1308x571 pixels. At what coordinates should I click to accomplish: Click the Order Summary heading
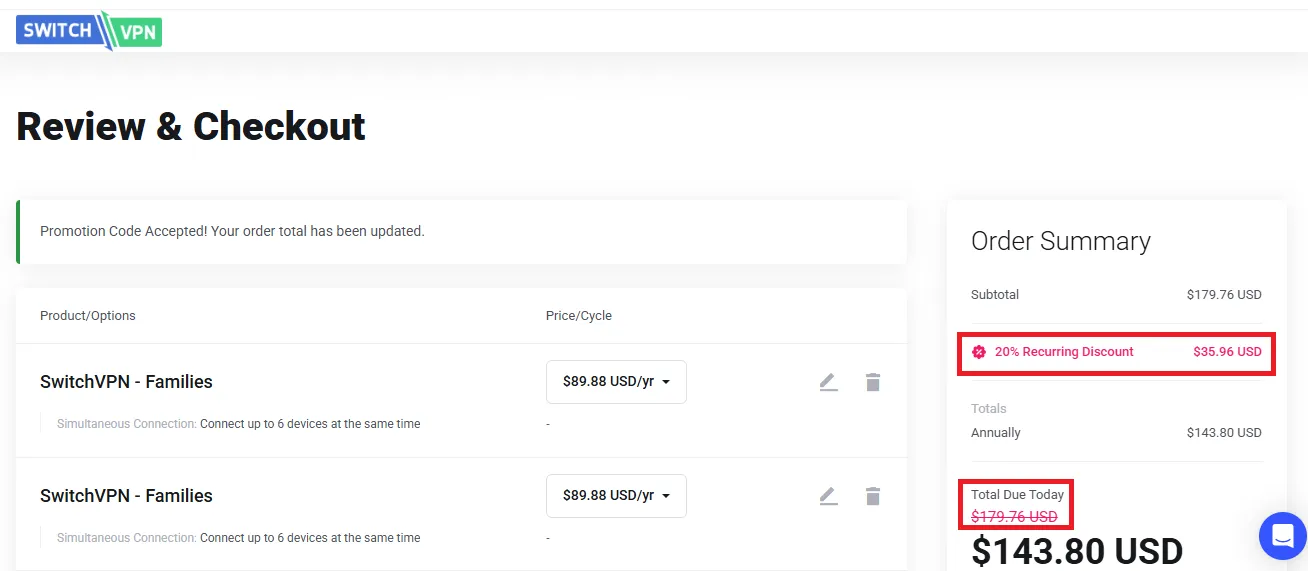(1061, 241)
